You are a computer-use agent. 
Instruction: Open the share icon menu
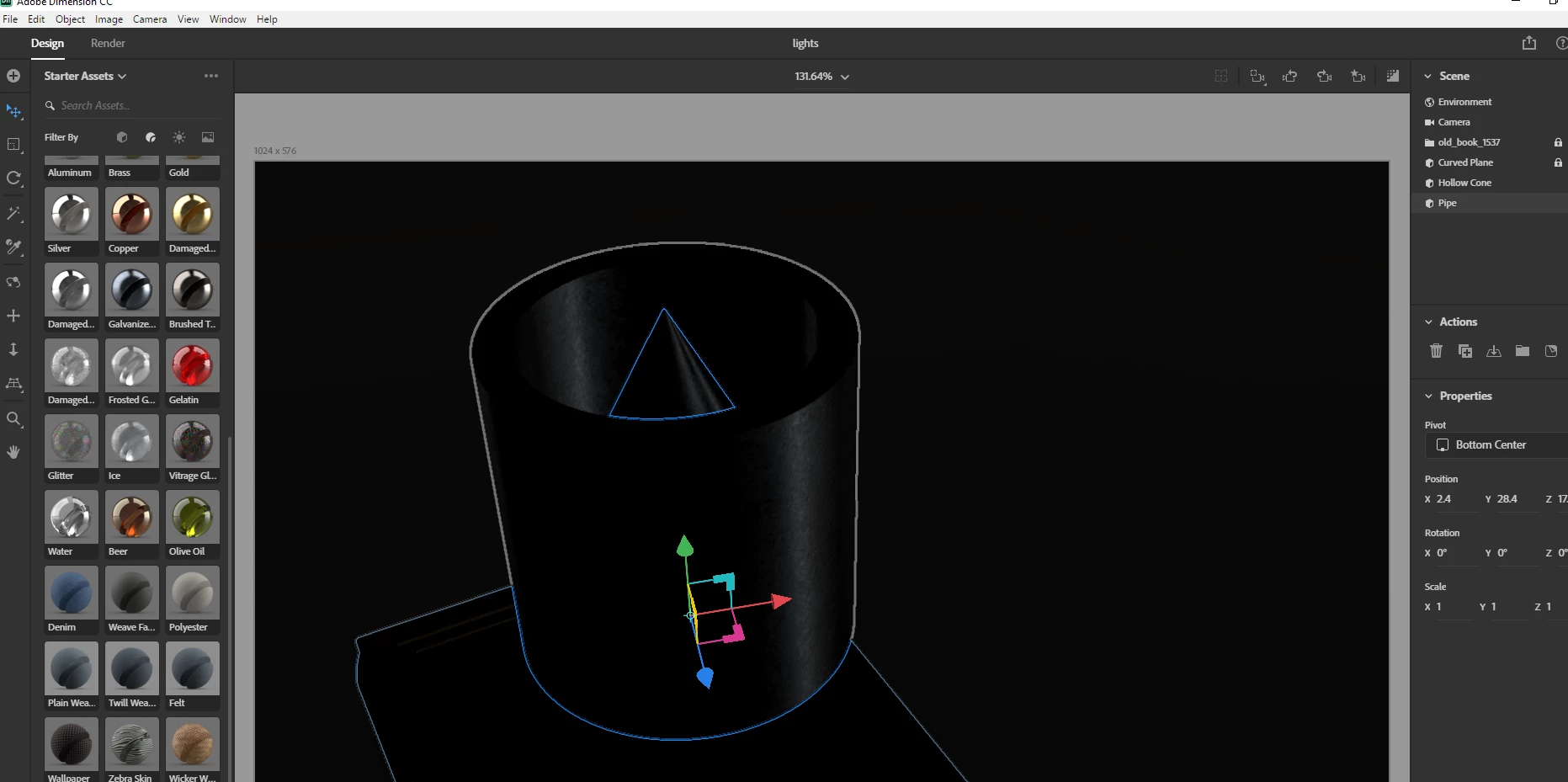[x=1529, y=43]
